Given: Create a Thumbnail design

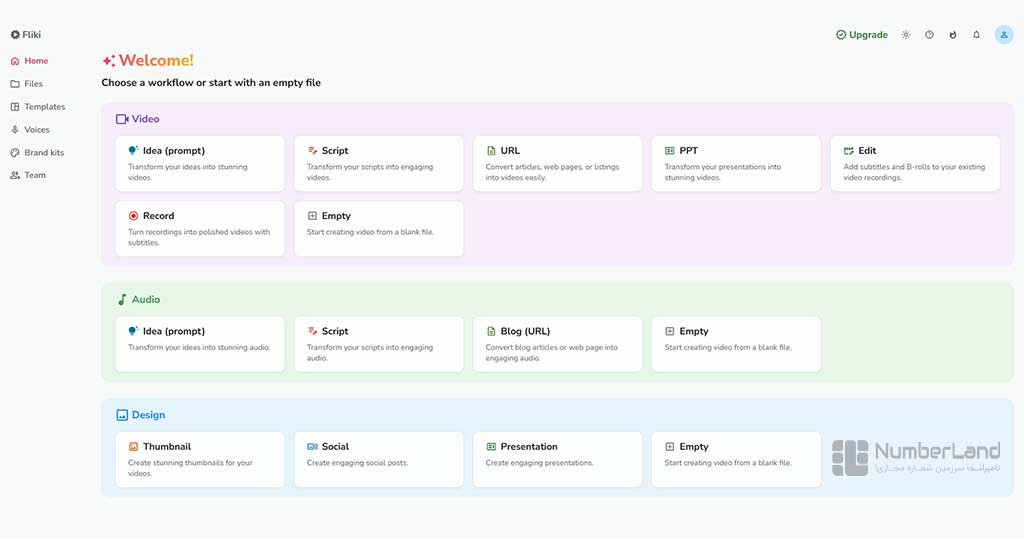Looking at the screenshot, I should (200, 459).
